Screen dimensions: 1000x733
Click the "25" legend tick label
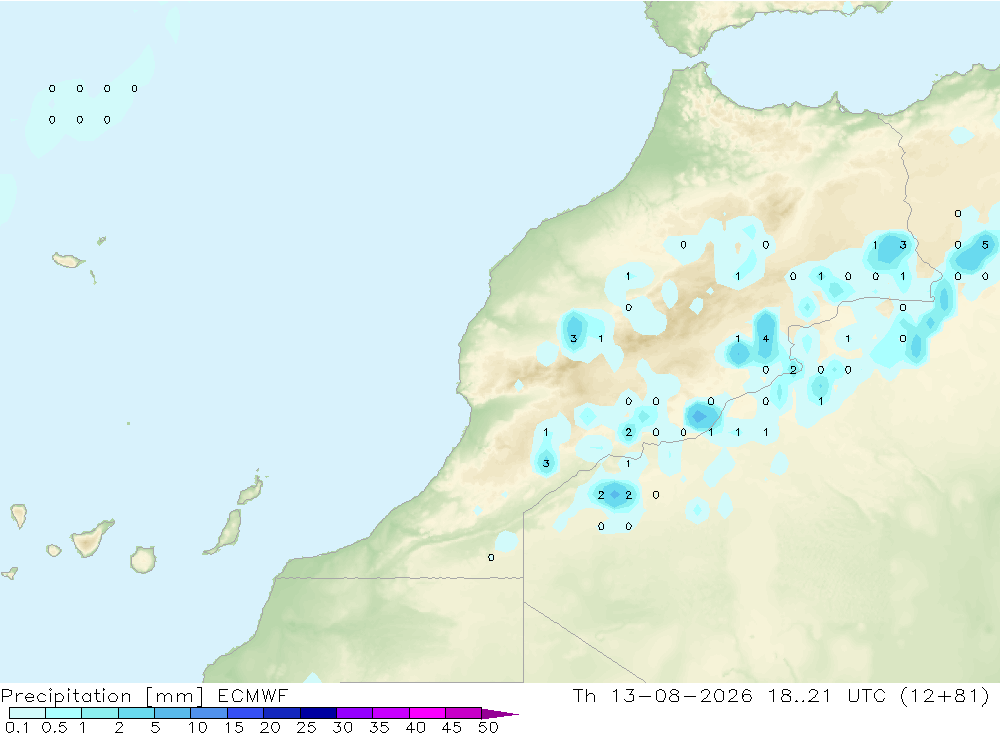[x=306, y=727]
